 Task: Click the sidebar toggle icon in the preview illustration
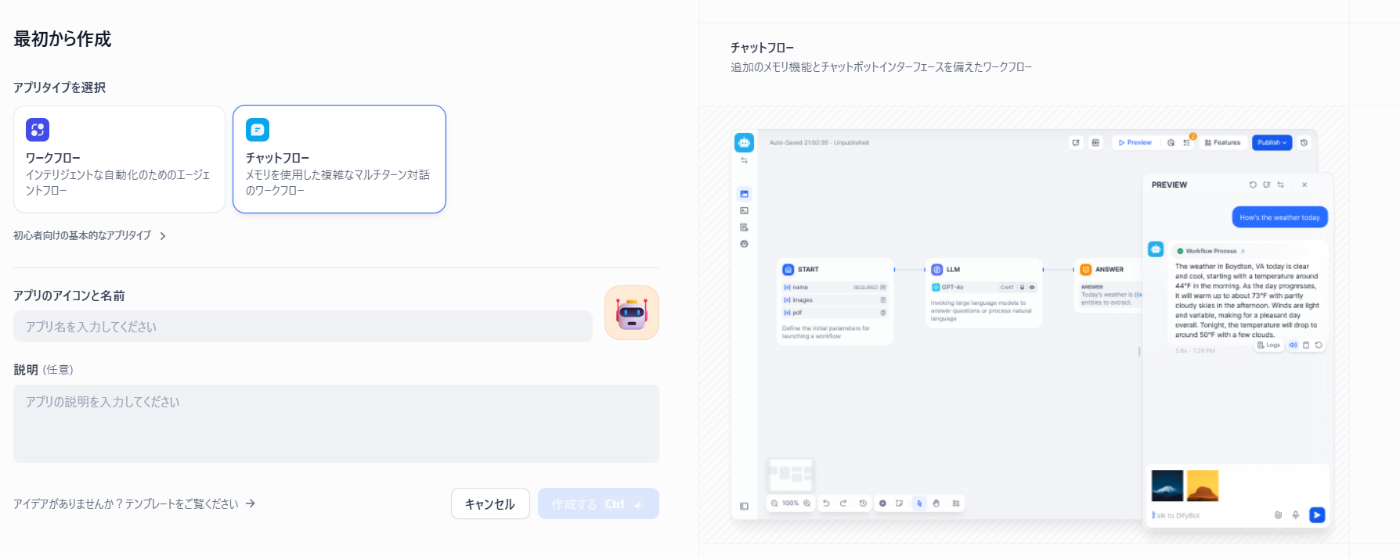pyautogui.click(x=744, y=506)
